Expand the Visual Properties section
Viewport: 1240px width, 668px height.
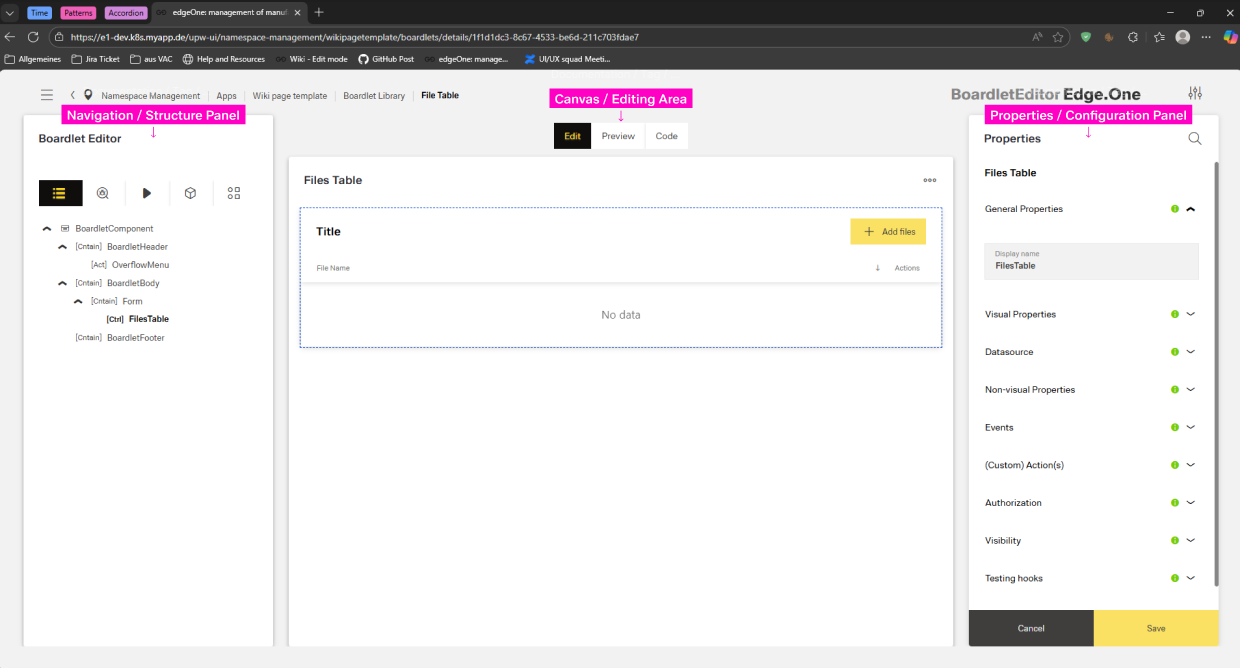[x=1190, y=314]
